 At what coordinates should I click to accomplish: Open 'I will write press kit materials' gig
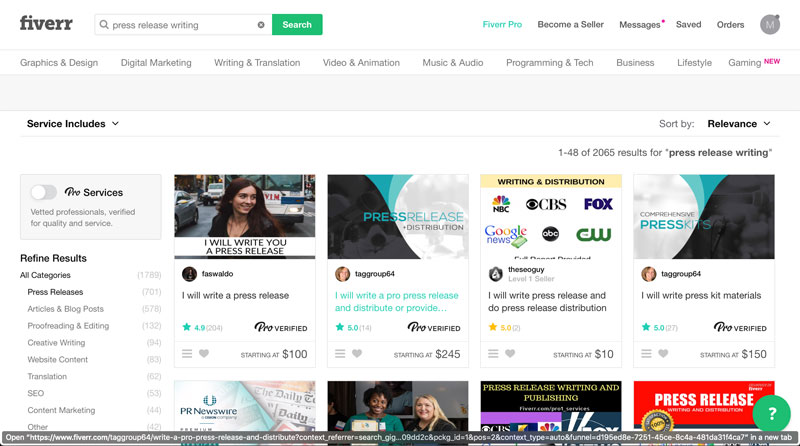(x=701, y=295)
